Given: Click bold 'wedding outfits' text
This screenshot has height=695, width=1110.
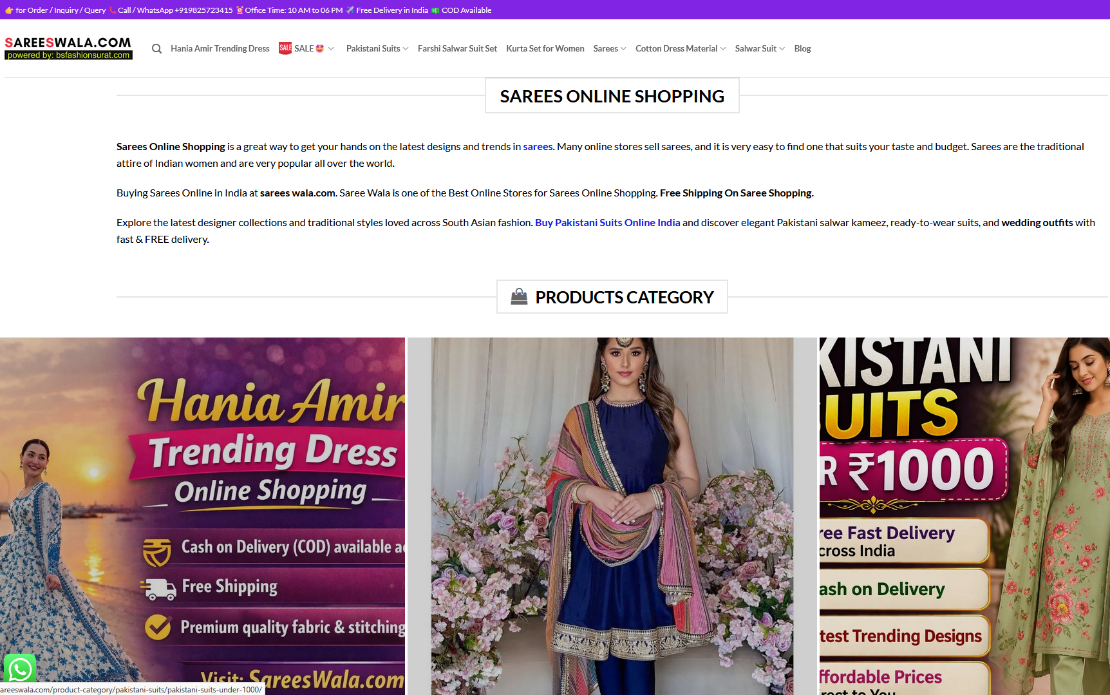Looking at the screenshot, I should tap(1037, 222).
